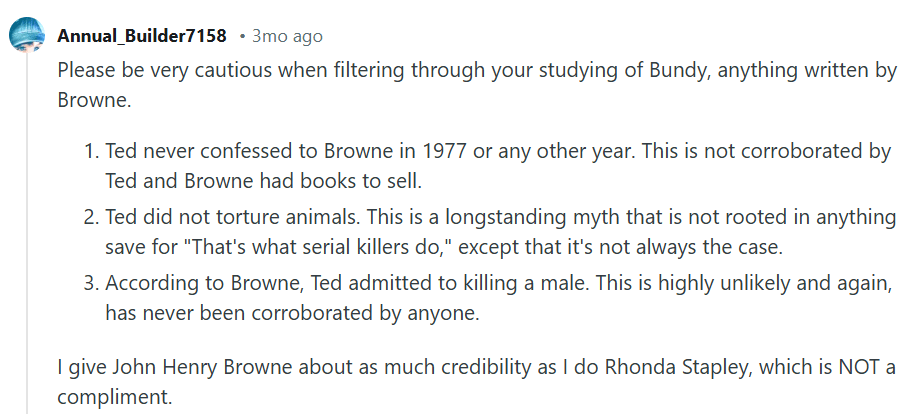
Task: Click the list marker number "1."
Action: [90, 152]
